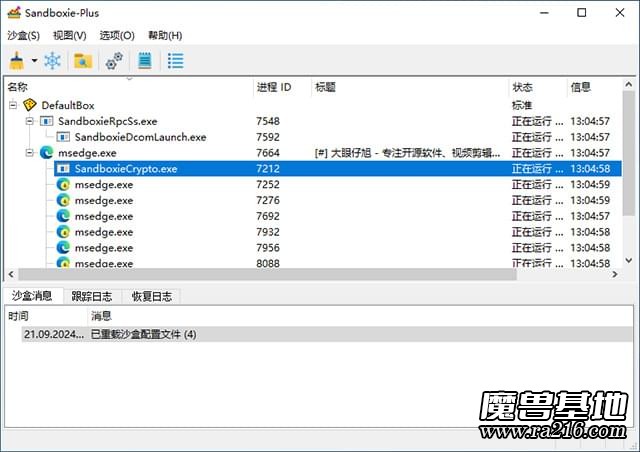Click the 13:04:59 time for process 7252
The height and width of the screenshot is (452, 640).
(x=590, y=185)
